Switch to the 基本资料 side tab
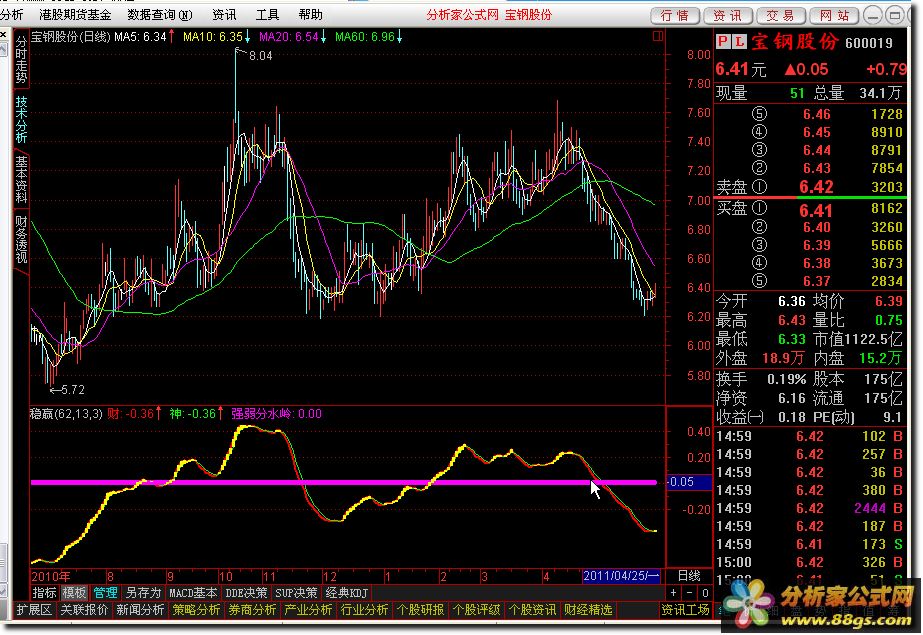 point(21,179)
